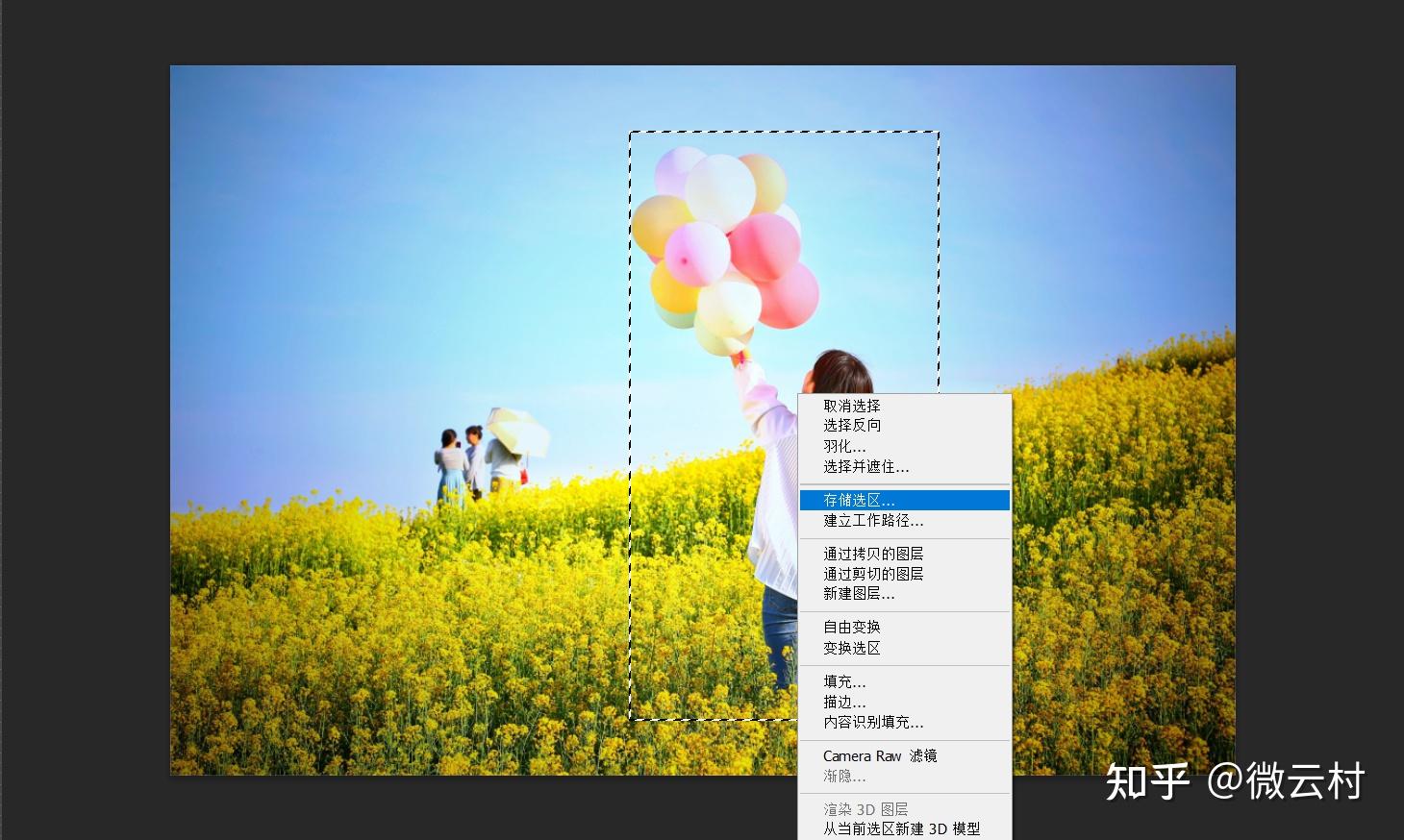
Task: Click 取消选择 to deselect the selection
Action: [x=851, y=405]
